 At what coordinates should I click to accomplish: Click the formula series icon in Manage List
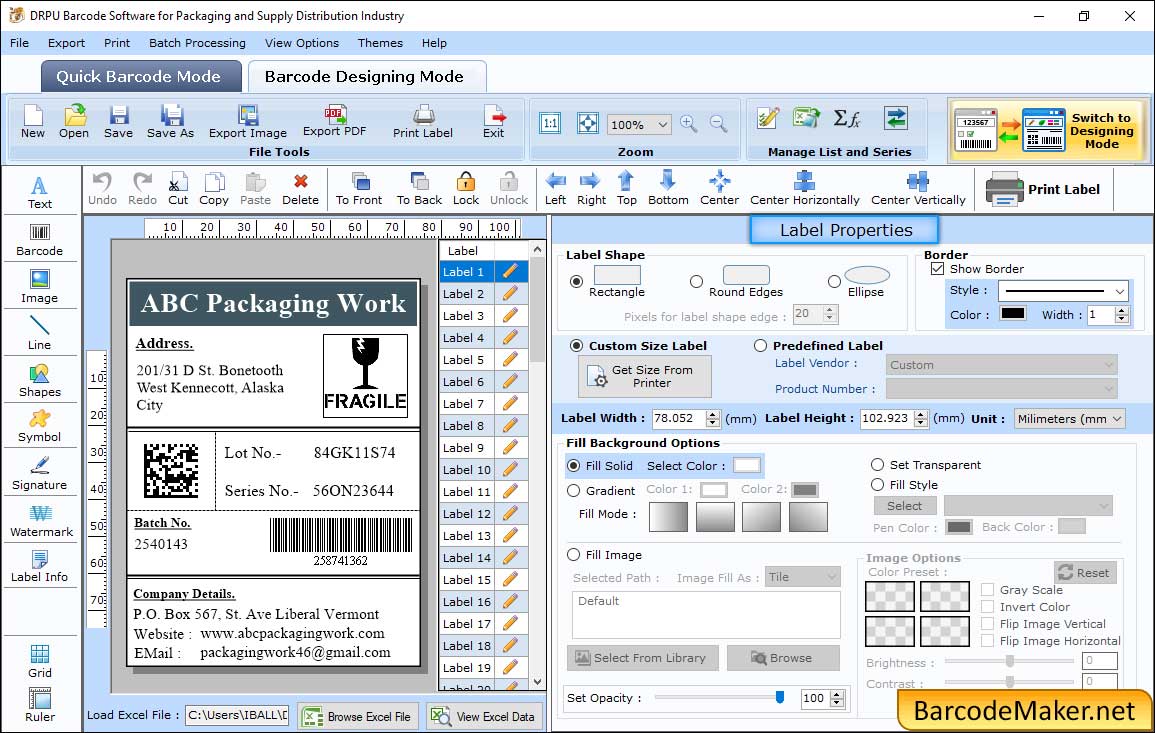coord(846,118)
